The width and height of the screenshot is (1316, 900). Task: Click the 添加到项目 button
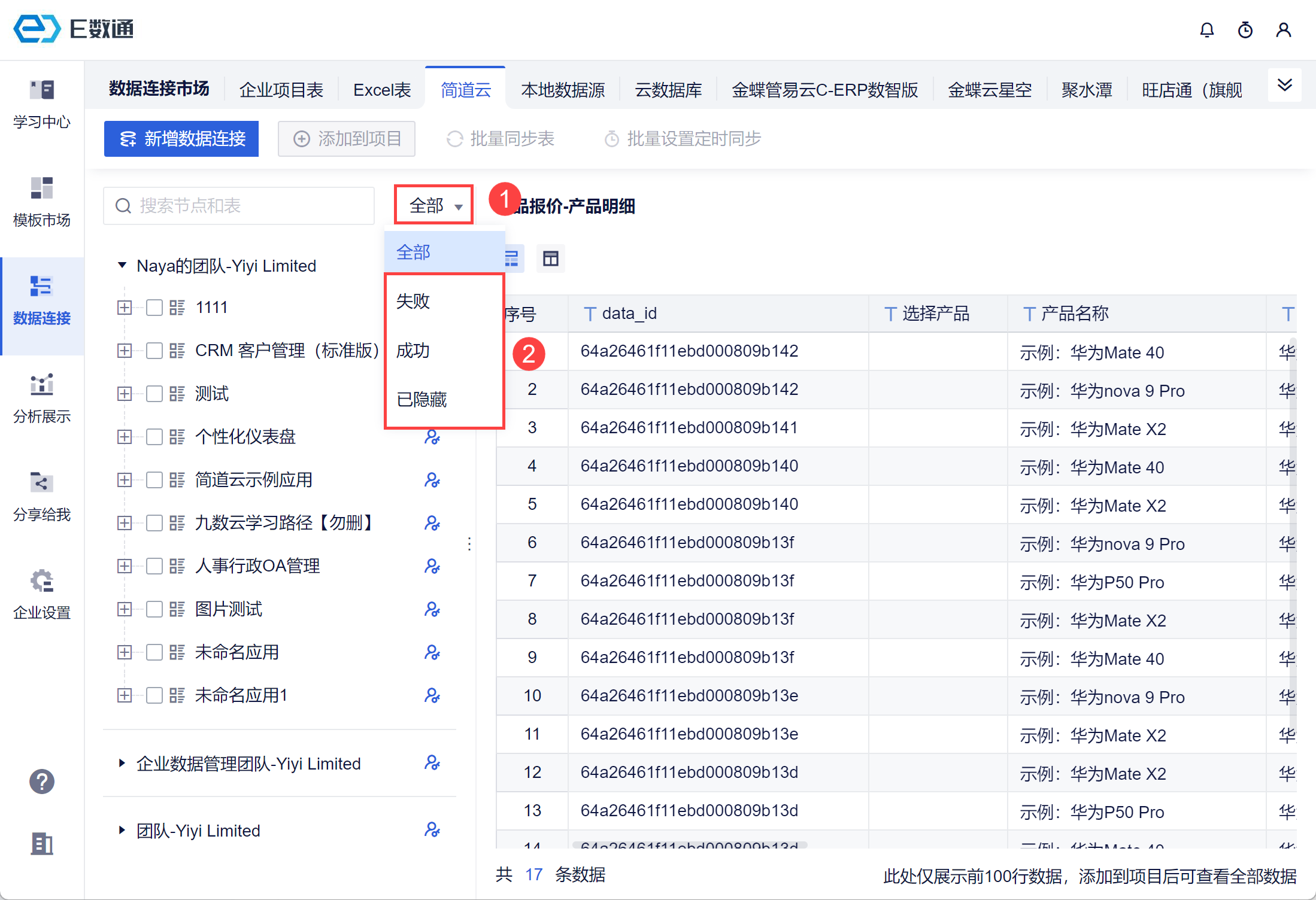pyautogui.click(x=347, y=139)
